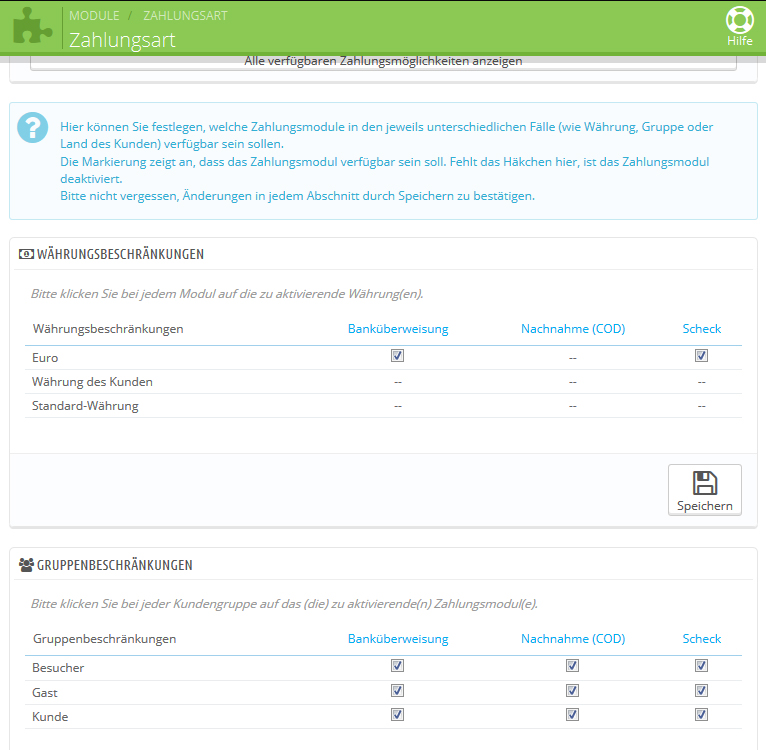Click the GRUPPENBESCHRÄNKUNGEN section heading
This screenshot has height=750, width=766.
point(115,565)
